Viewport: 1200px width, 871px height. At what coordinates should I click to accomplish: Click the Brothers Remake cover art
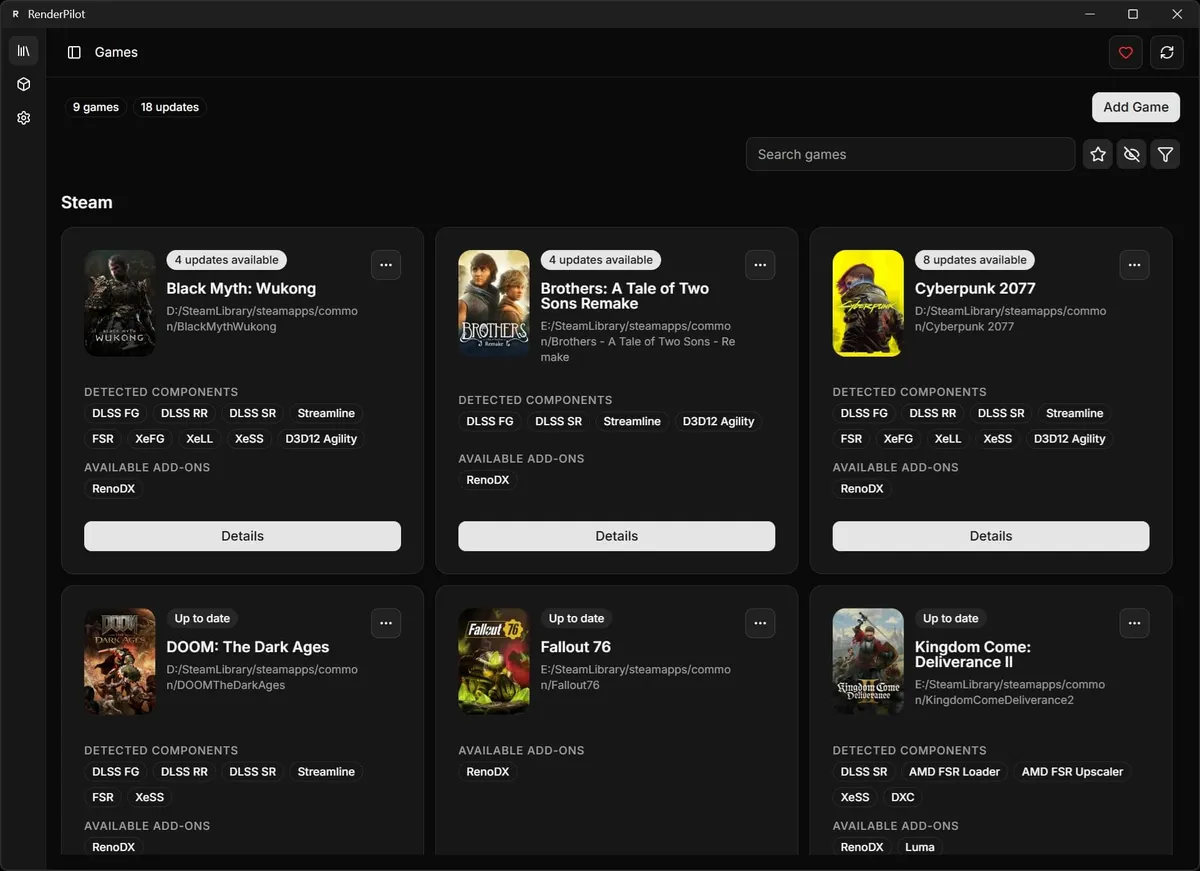[494, 303]
